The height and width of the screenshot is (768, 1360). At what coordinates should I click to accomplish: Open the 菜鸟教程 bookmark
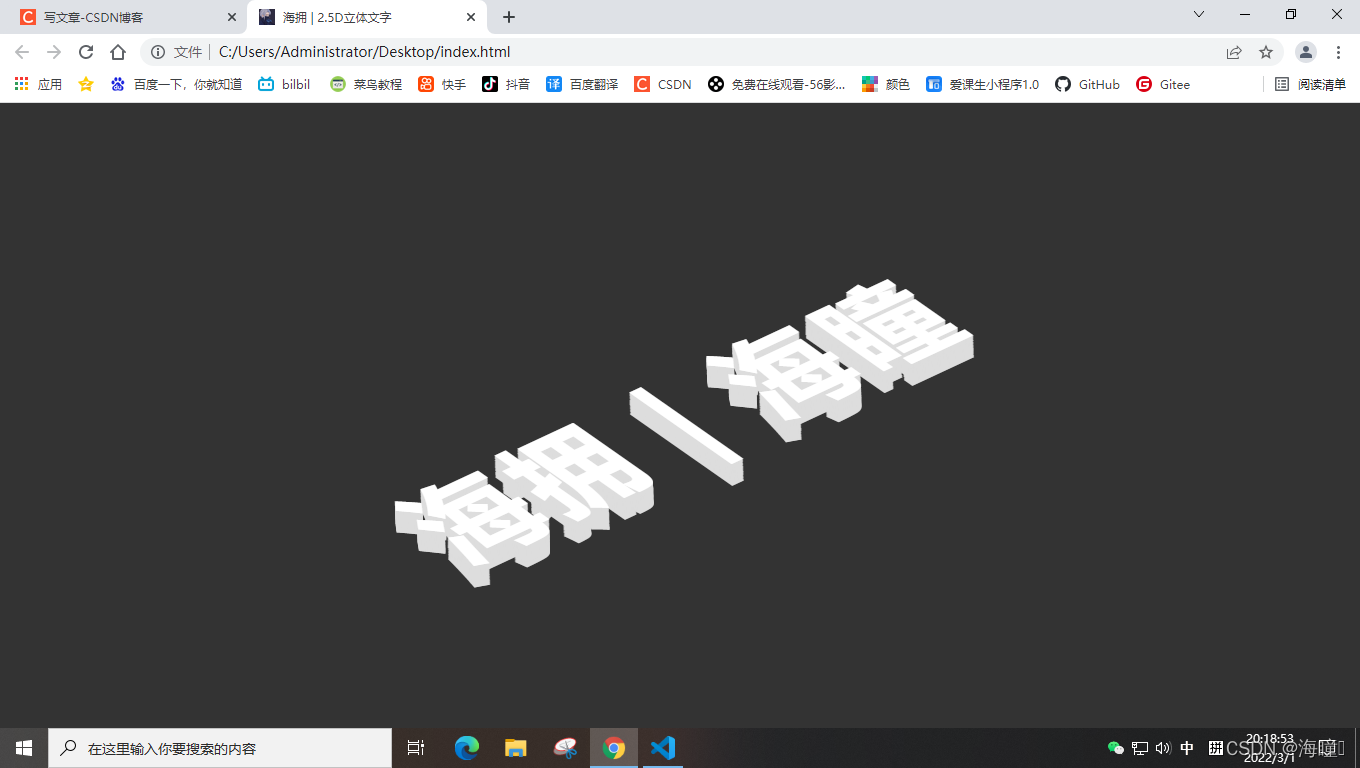coord(366,84)
